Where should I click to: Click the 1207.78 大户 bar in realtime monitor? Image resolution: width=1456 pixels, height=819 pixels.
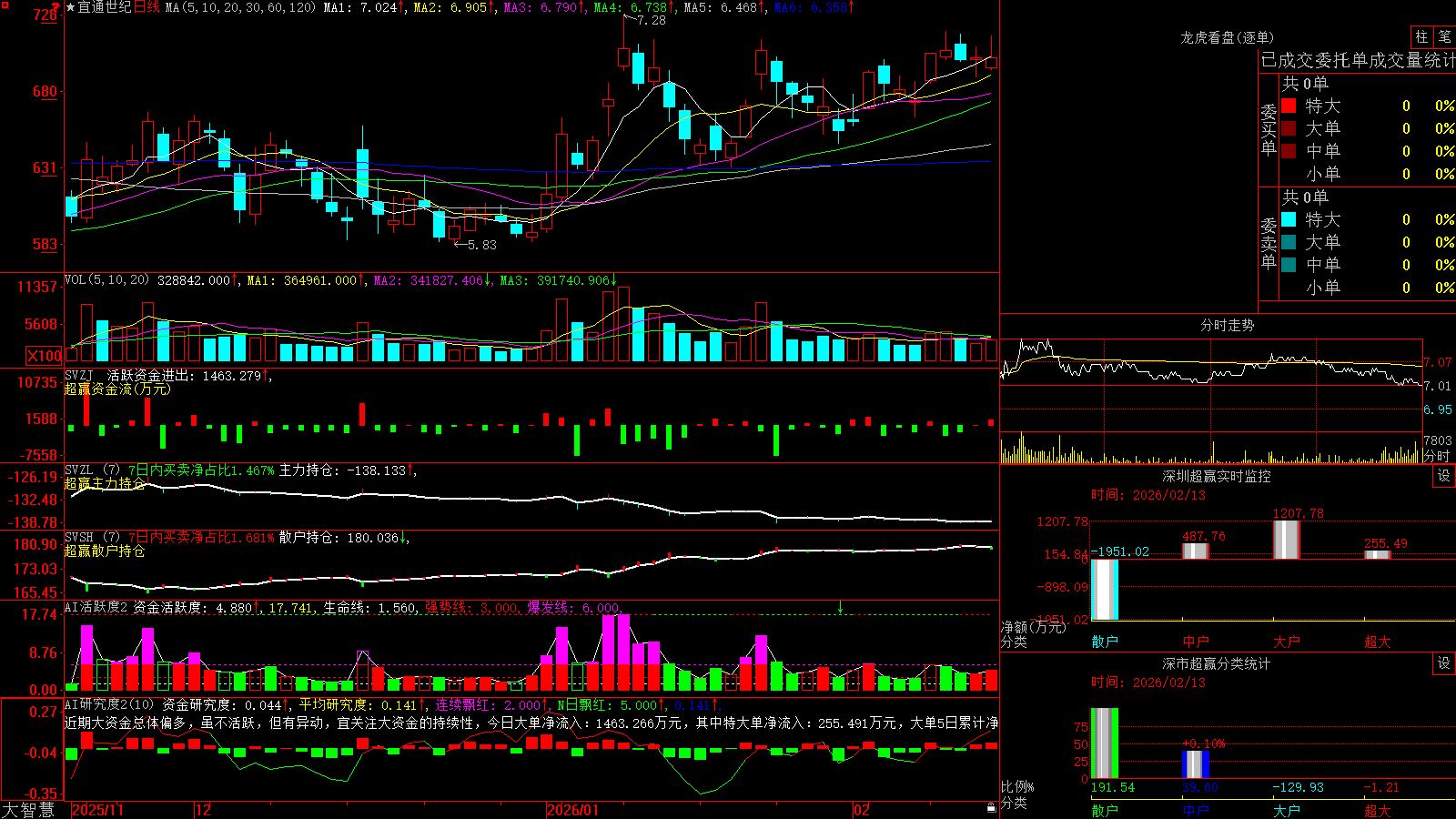point(1286,539)
